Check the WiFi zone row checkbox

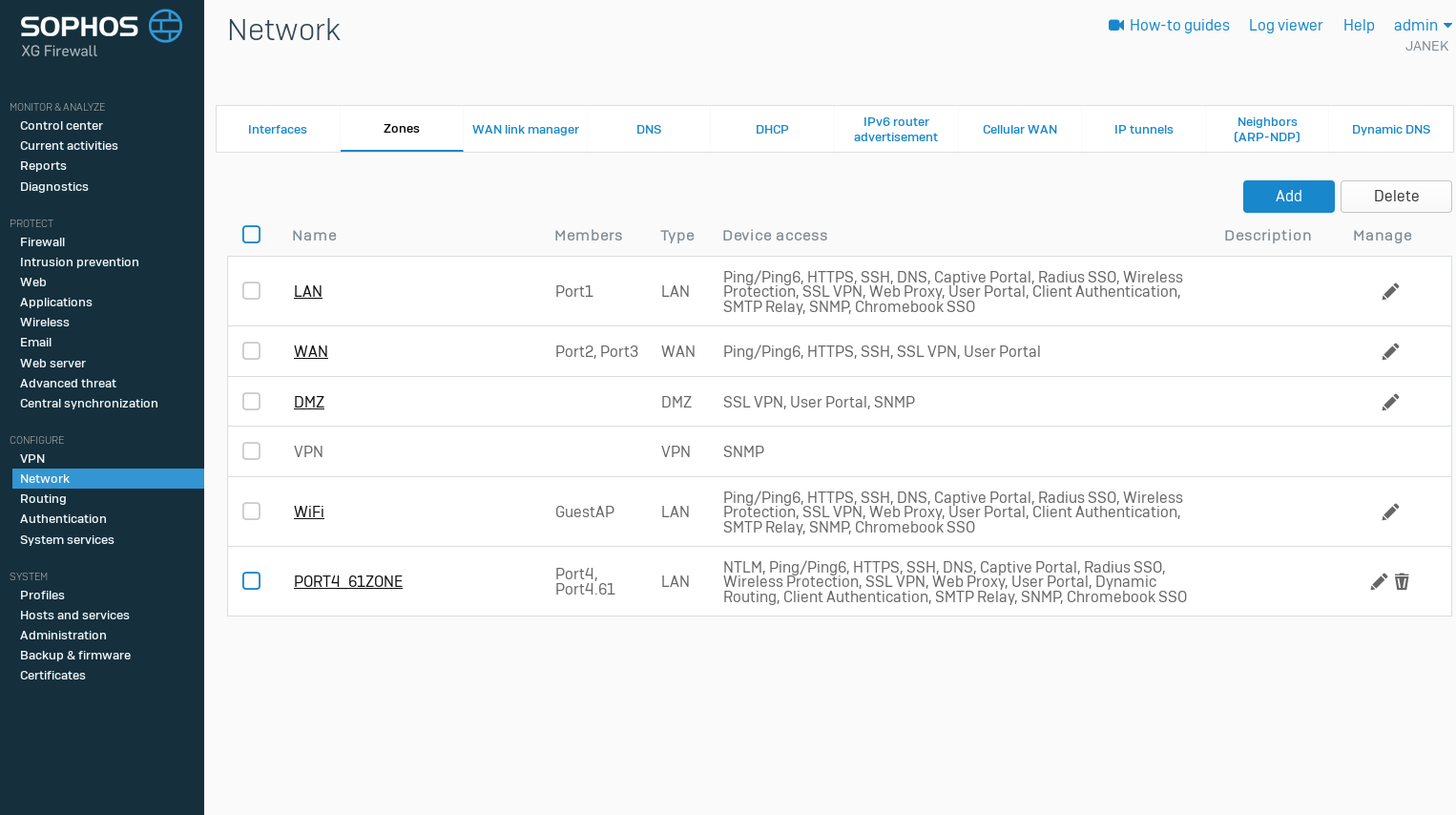pyautogui.click(x=252, y=512)
